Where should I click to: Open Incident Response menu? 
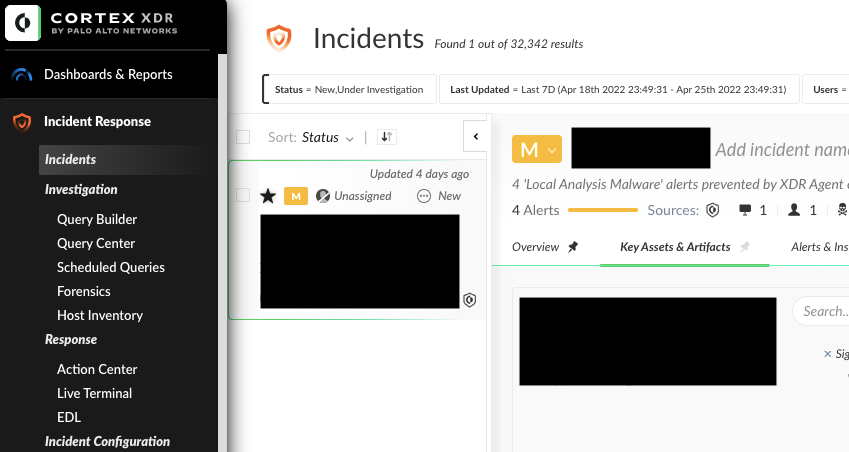pyautogui.click(x=97, y=121)
